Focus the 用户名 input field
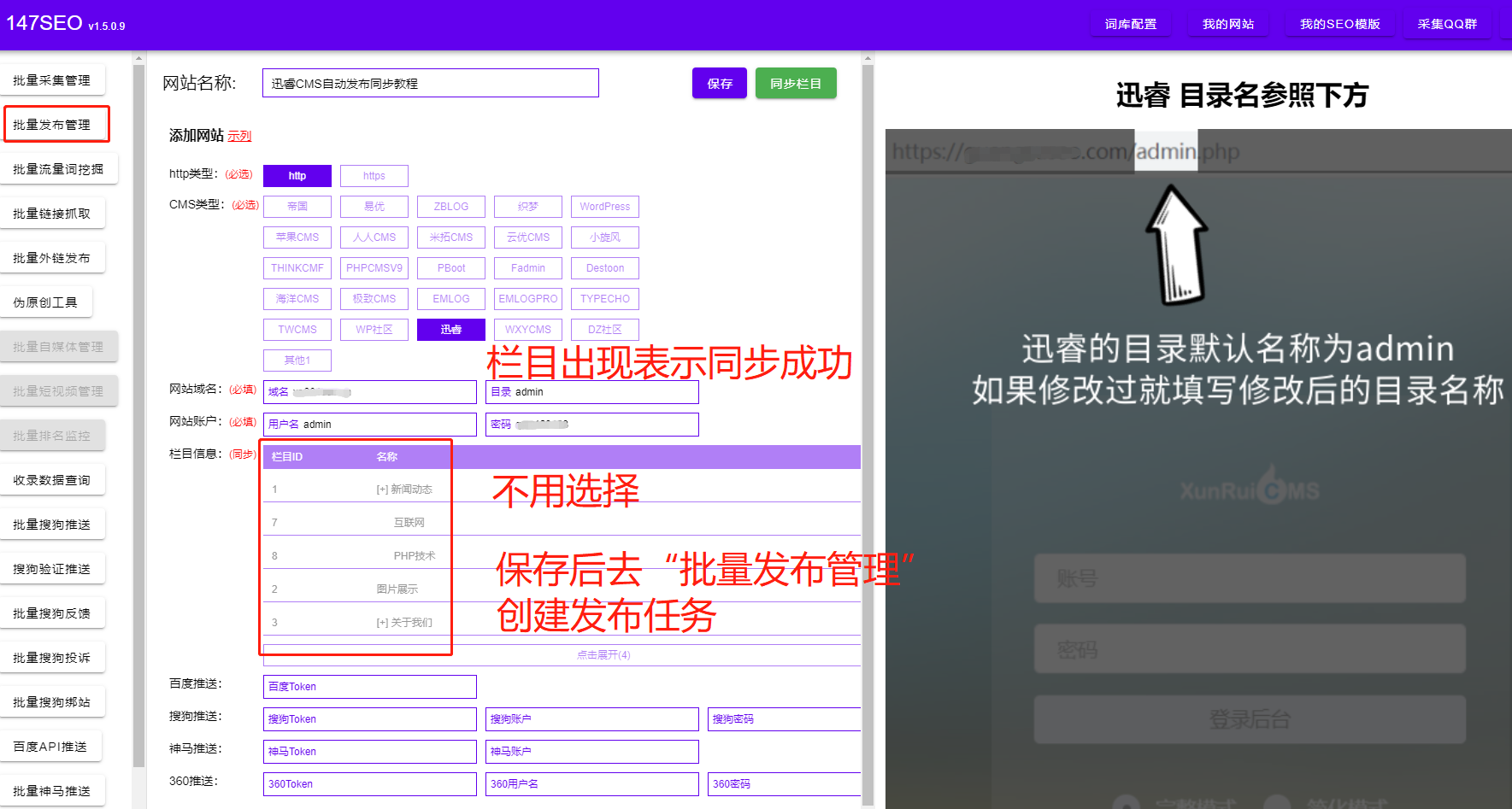Screen dimensions: 1512x809 [370, 425]
